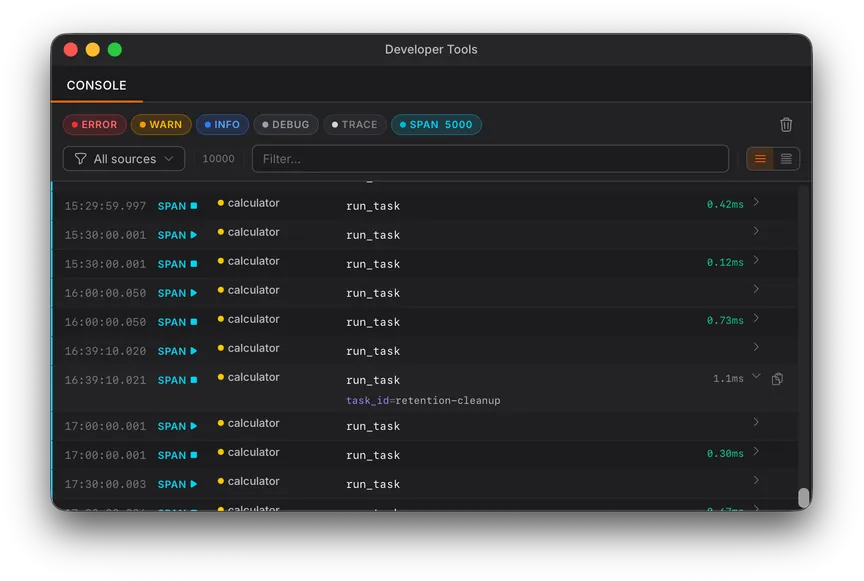Close the Developer Tools window

click(x=71, y=50)
